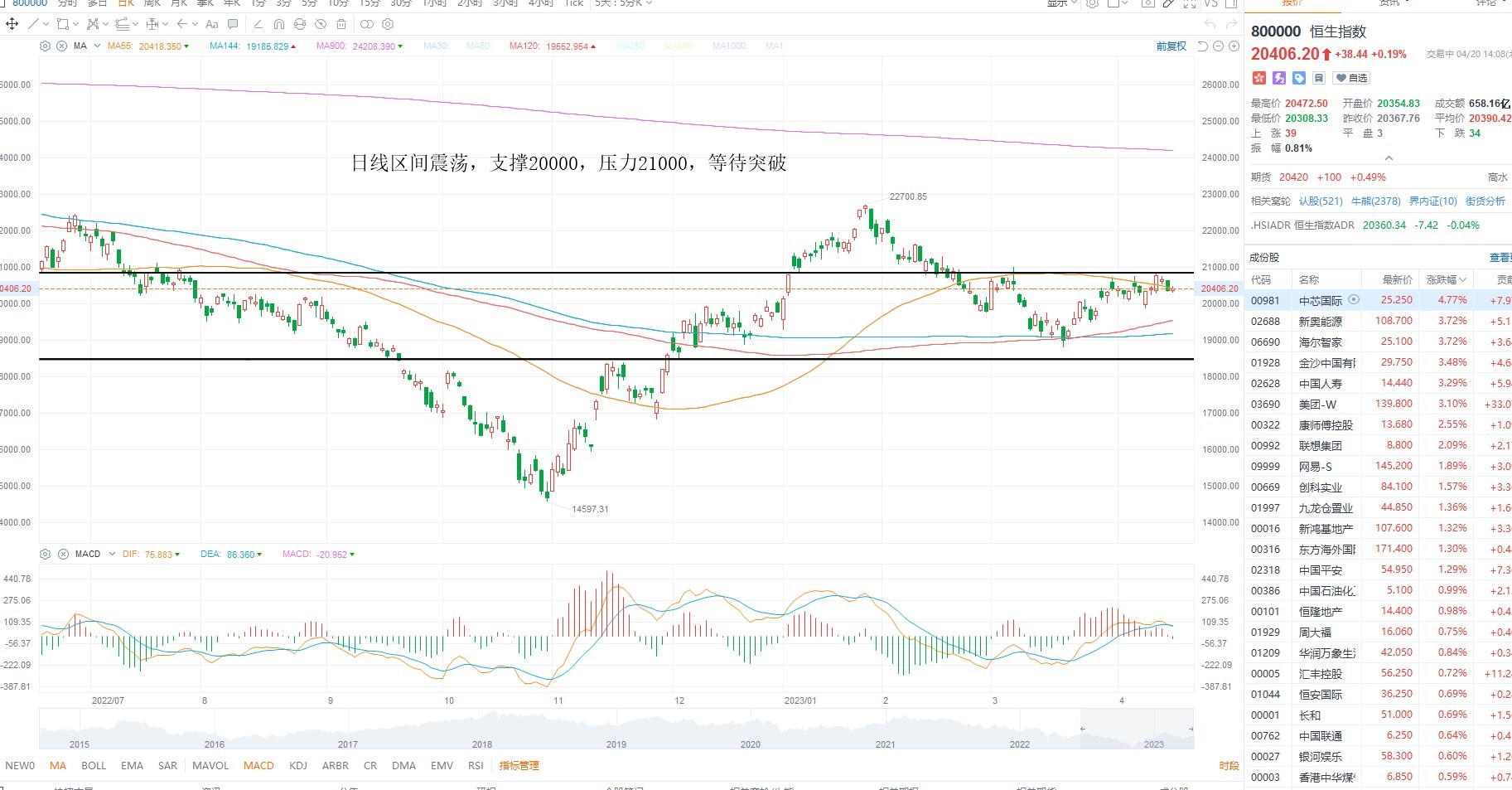Click the purple lightning quote icon
Screen dimensions: 1512x790
click(1279, 78)
